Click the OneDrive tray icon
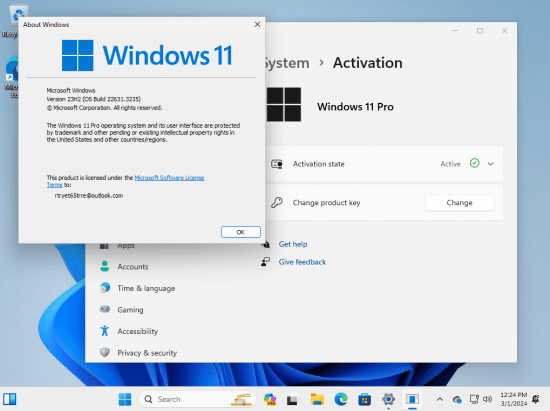 point(456,399)
